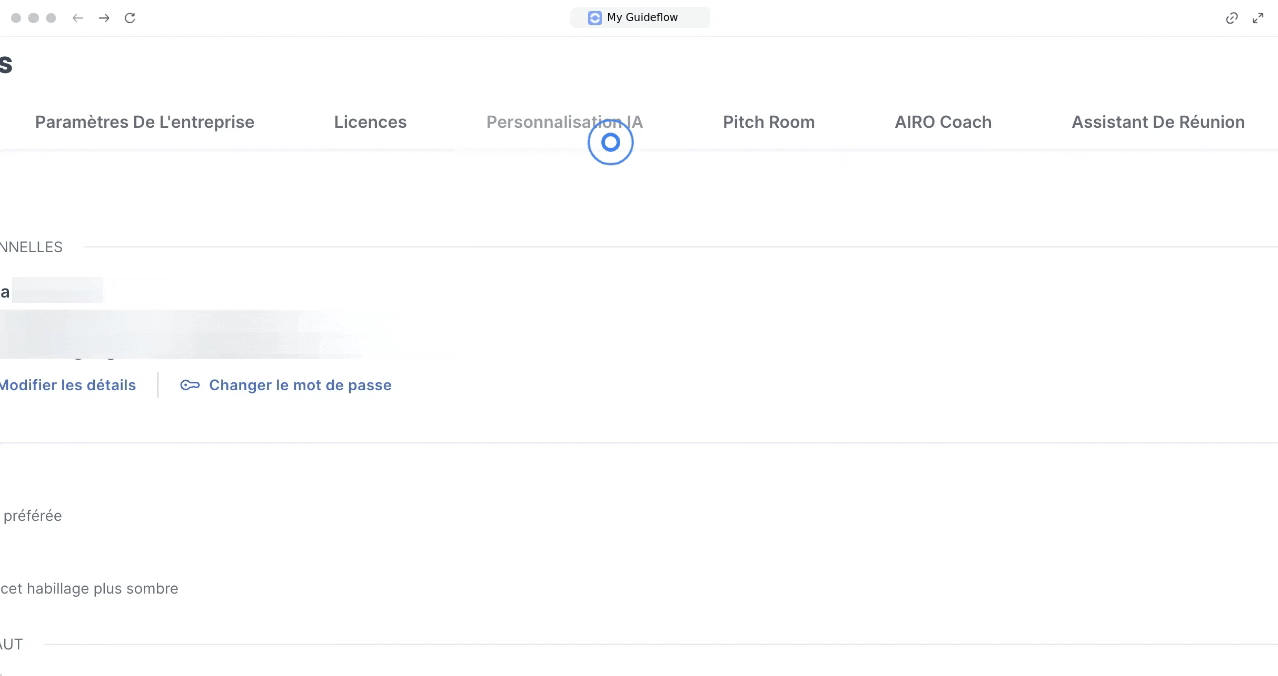Open the Paramètres De L'entreprise tab
Viewport: 1278px width, 676px height.
point(145,122)
